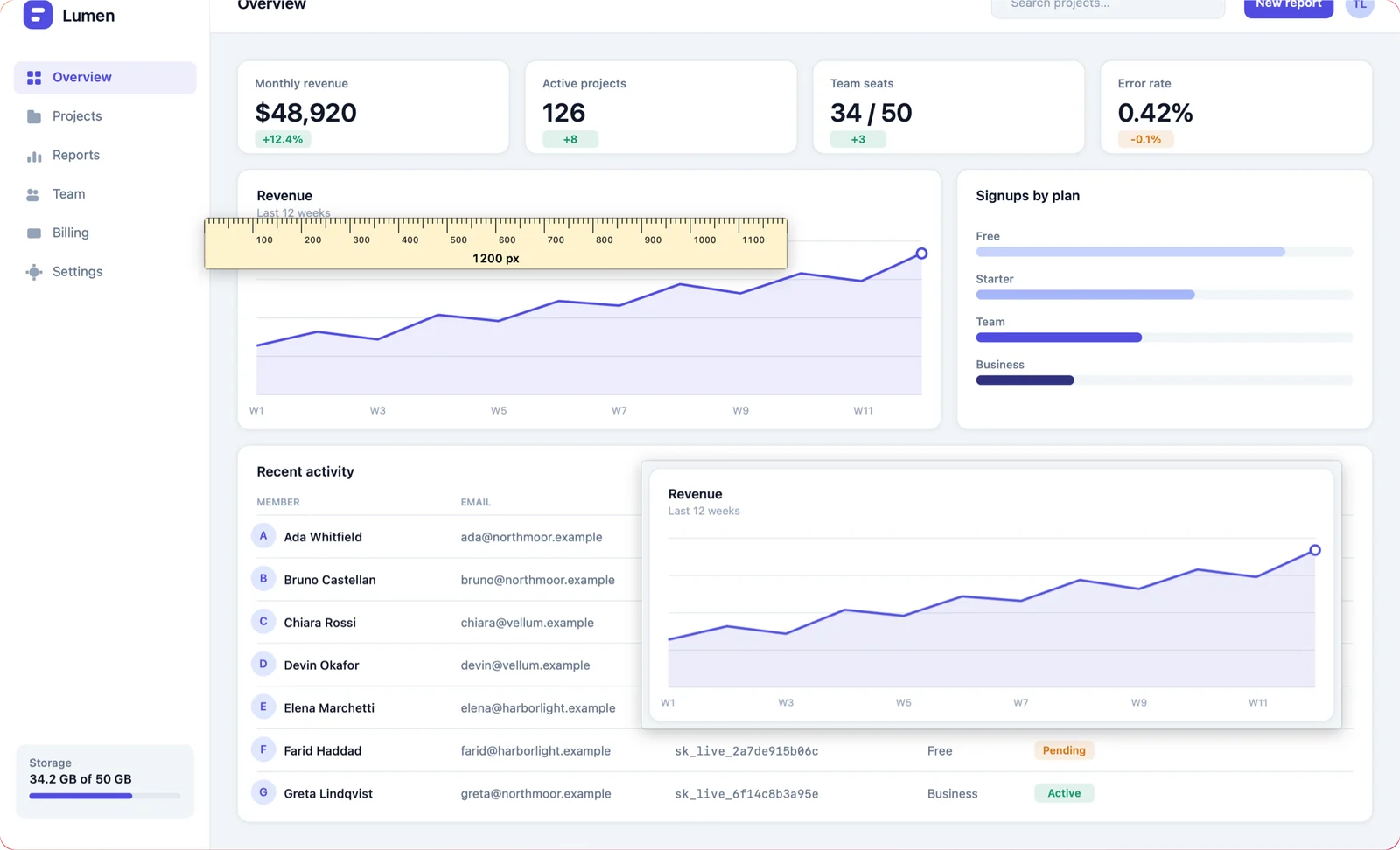
Task: Click email bruno@northmoor.example
Action: (538, 580)
